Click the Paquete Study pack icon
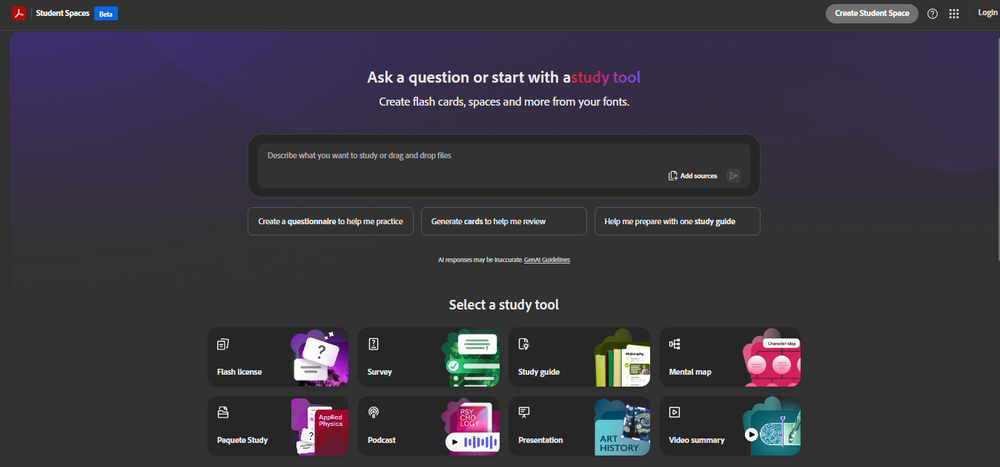This screenshot has width=1000, height=467. point(223,412)
